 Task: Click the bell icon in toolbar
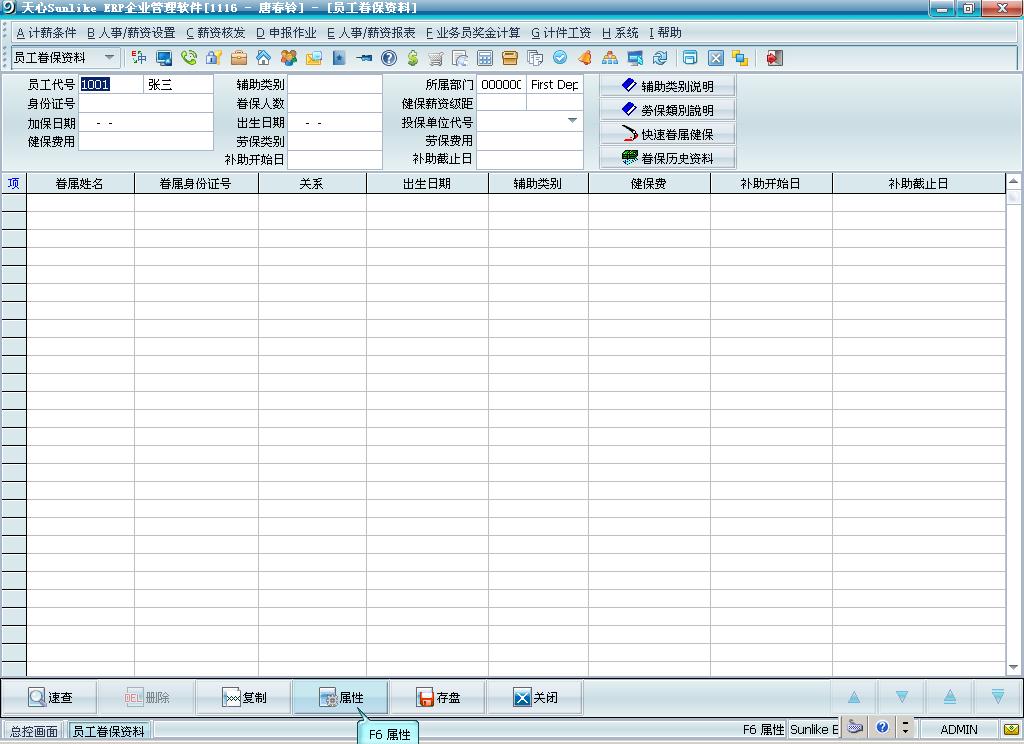click(x=585, y=58)
